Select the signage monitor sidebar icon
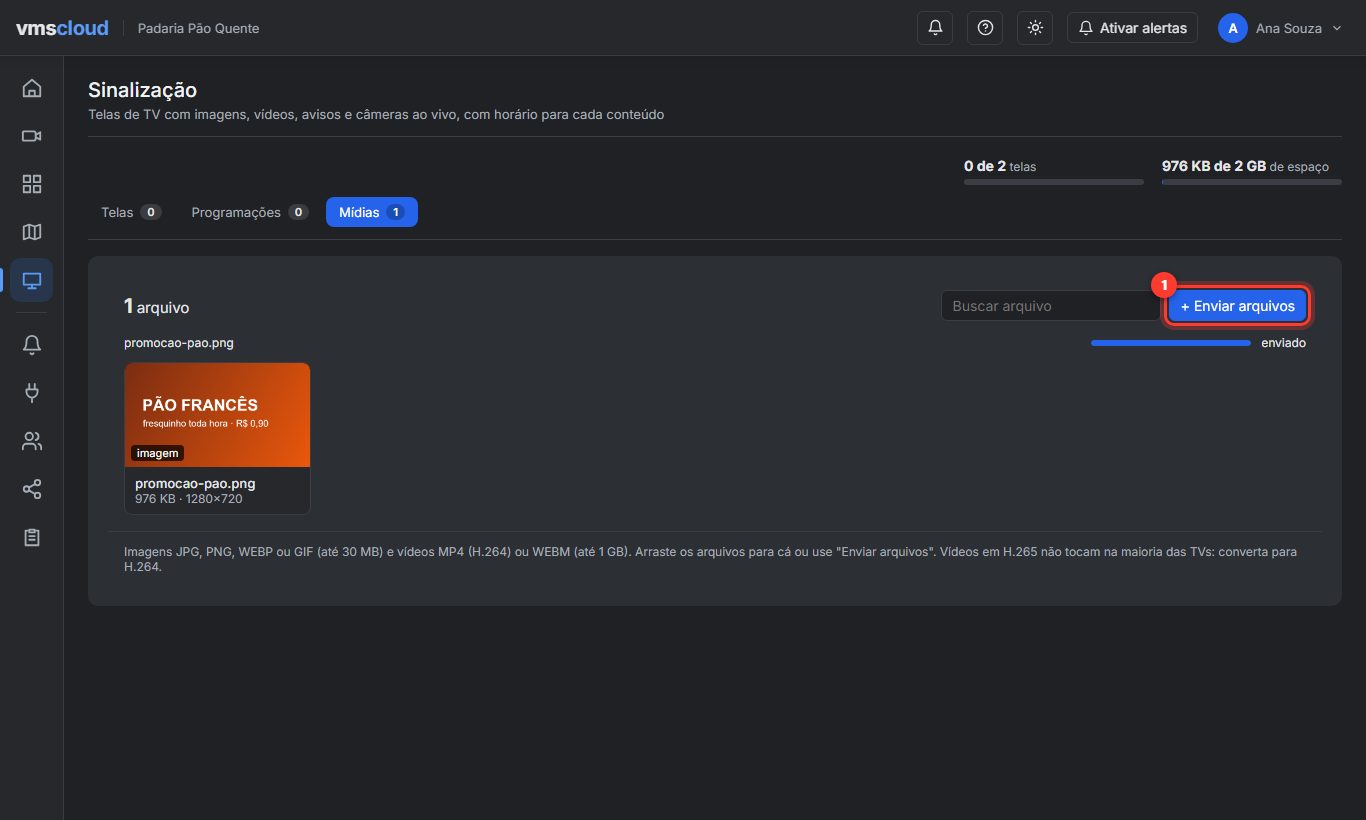This screenshot has height=820, width=1366. tap(32, 281)
